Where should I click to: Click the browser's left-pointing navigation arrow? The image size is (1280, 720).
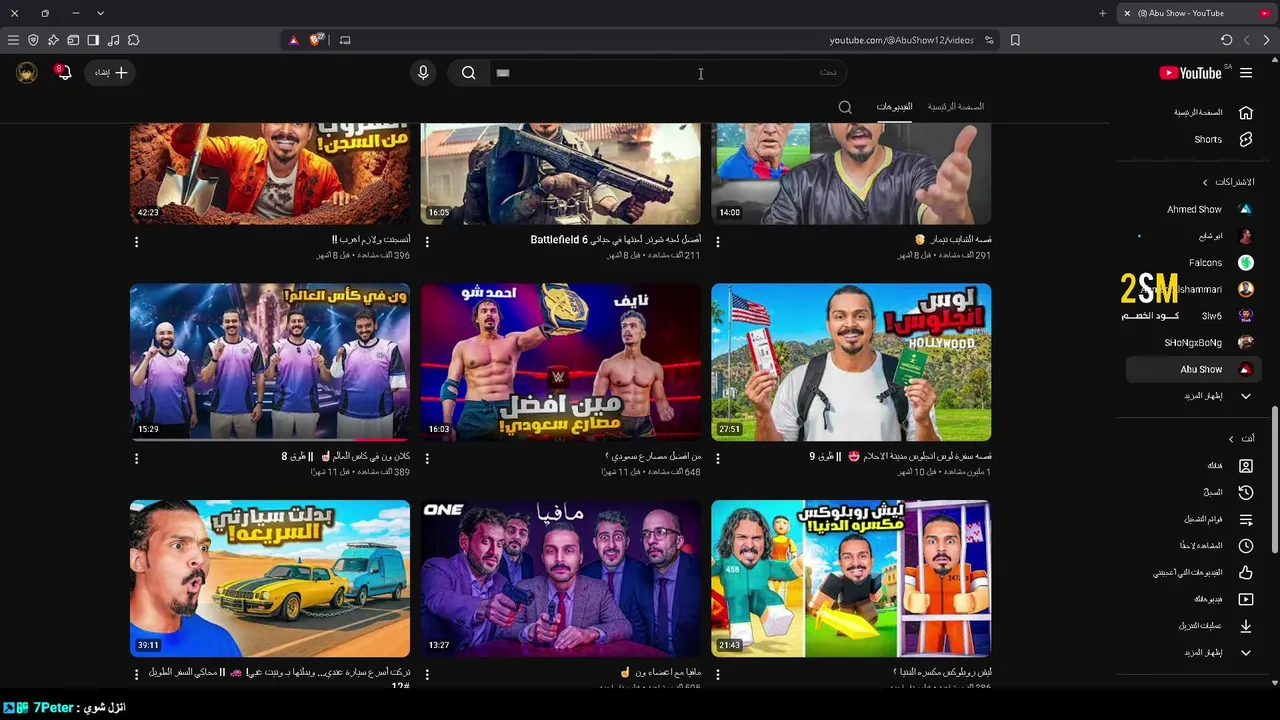pos(1246,40)
